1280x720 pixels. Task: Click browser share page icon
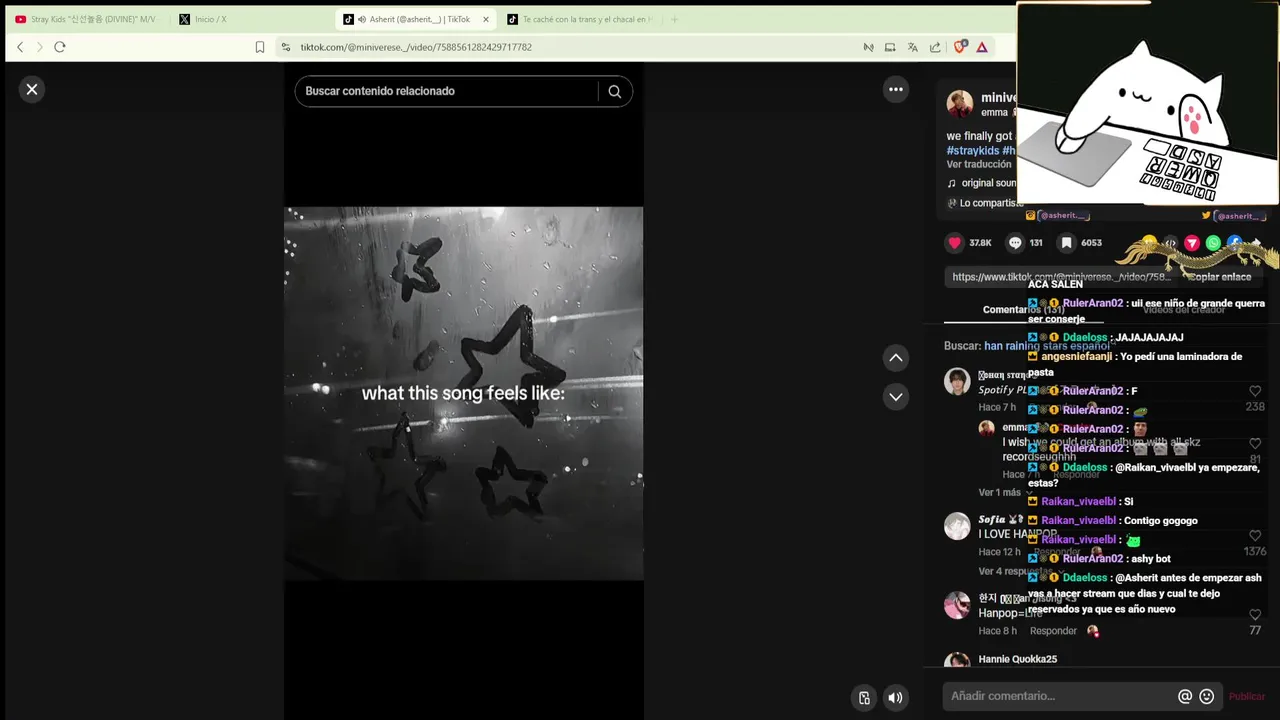pos(935,47)
